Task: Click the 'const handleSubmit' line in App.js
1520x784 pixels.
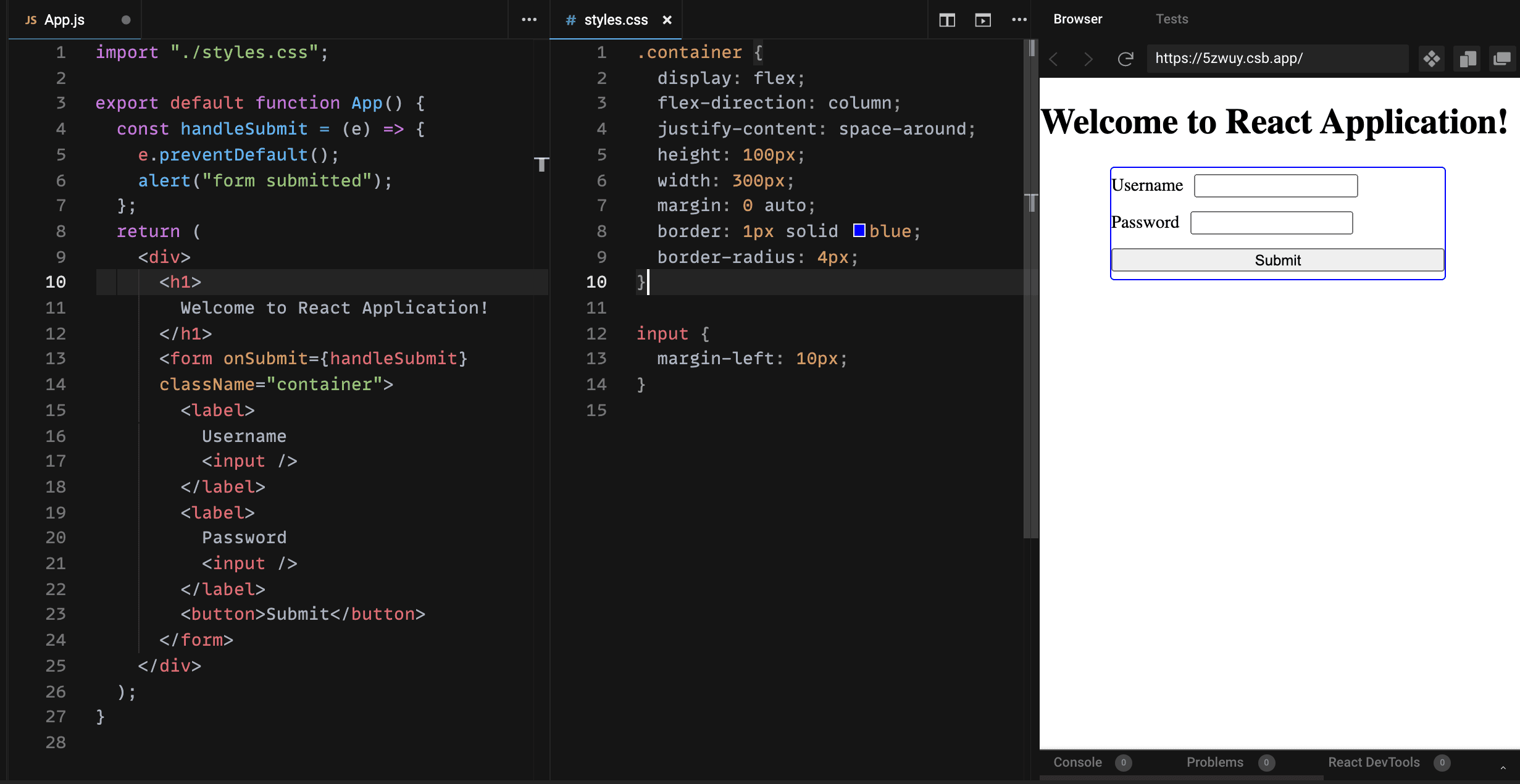Action: coord(270,129)
